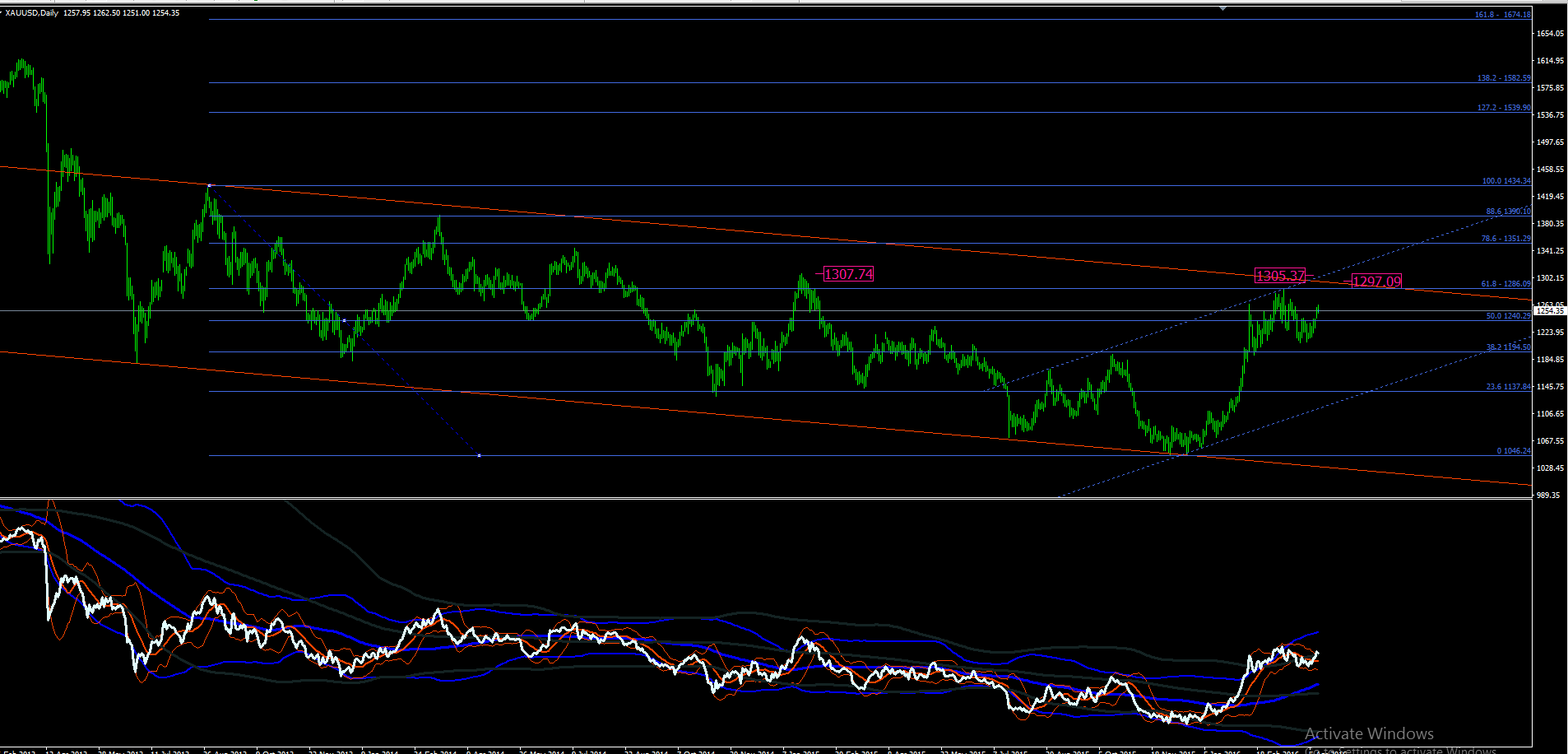Image resolution: width=1568 pixels, height=754 pixels.
Task: Select the Fibonacci diagonal's midpoint handle
Action: 344,320
